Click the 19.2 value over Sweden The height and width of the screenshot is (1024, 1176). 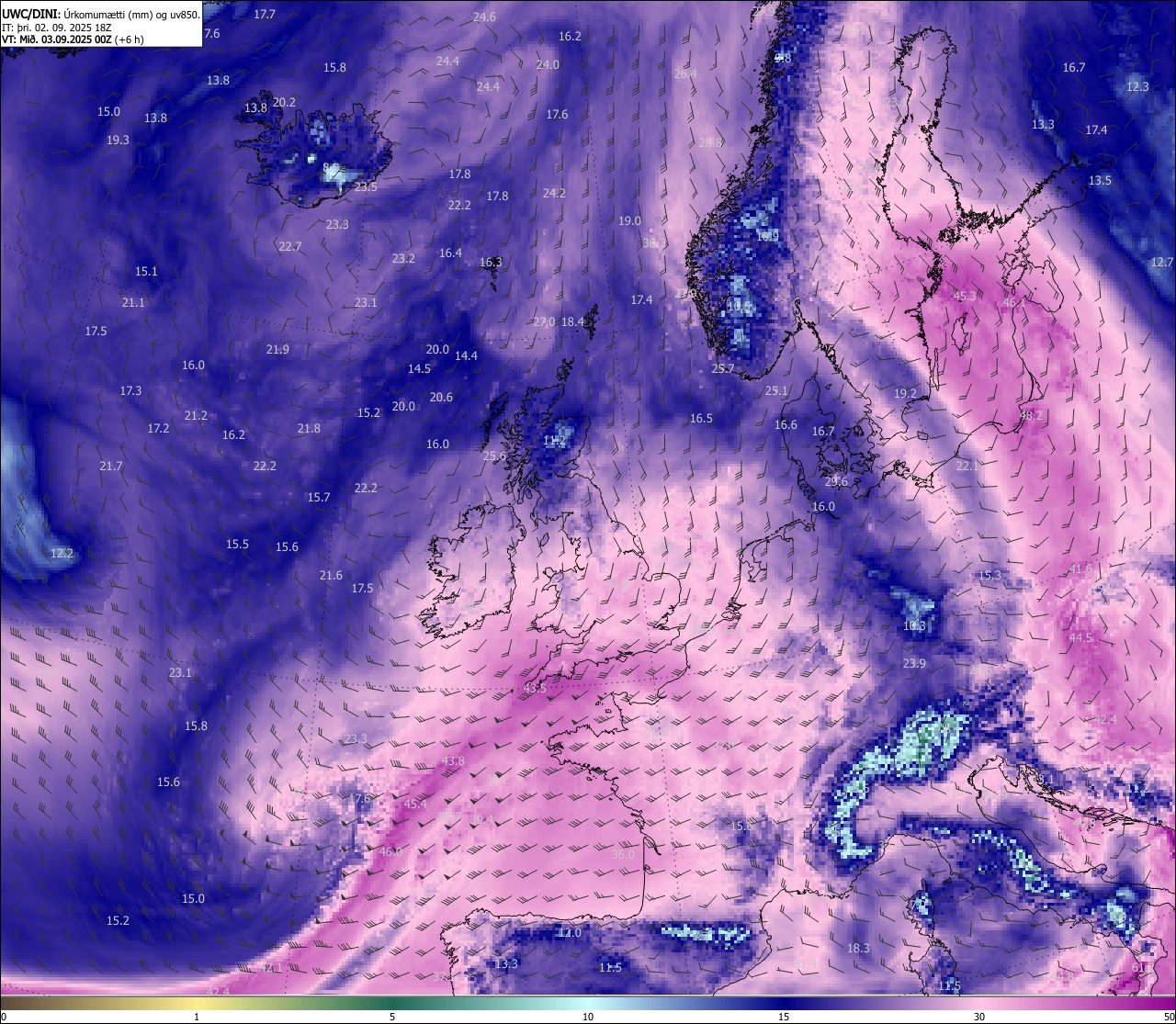(905, 393)
